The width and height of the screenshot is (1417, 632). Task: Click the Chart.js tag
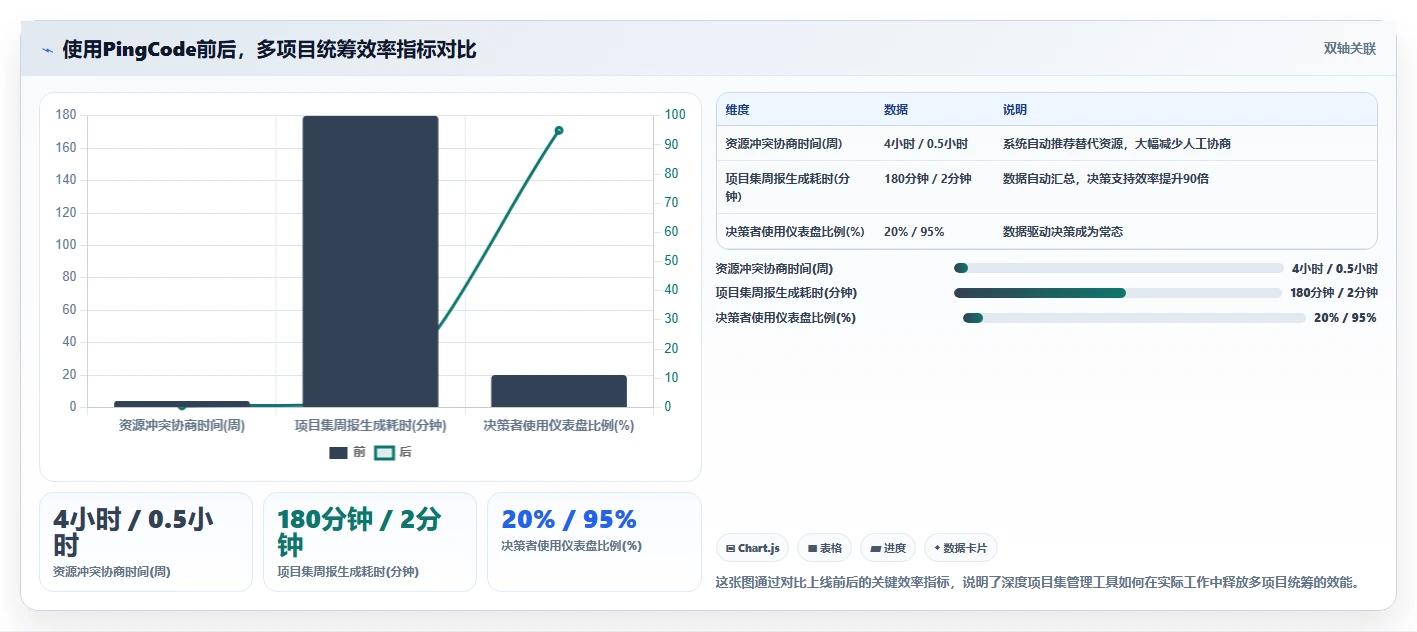[x=752, y=548]
